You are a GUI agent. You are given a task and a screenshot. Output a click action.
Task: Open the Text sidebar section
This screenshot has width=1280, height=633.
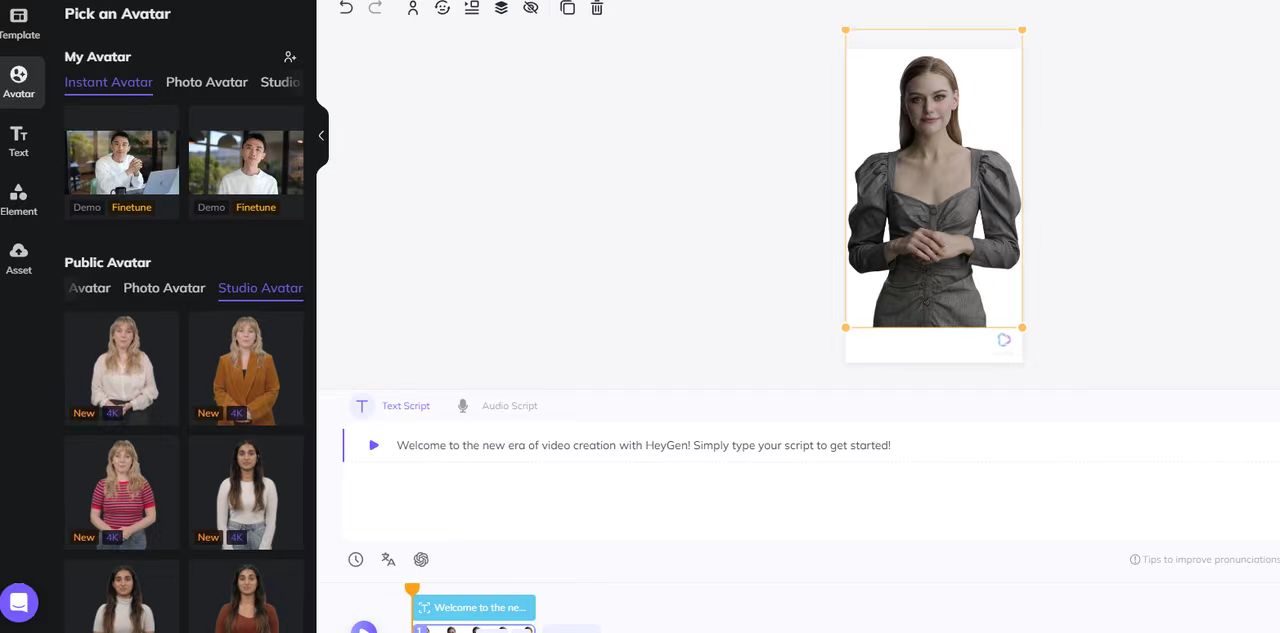19,141
